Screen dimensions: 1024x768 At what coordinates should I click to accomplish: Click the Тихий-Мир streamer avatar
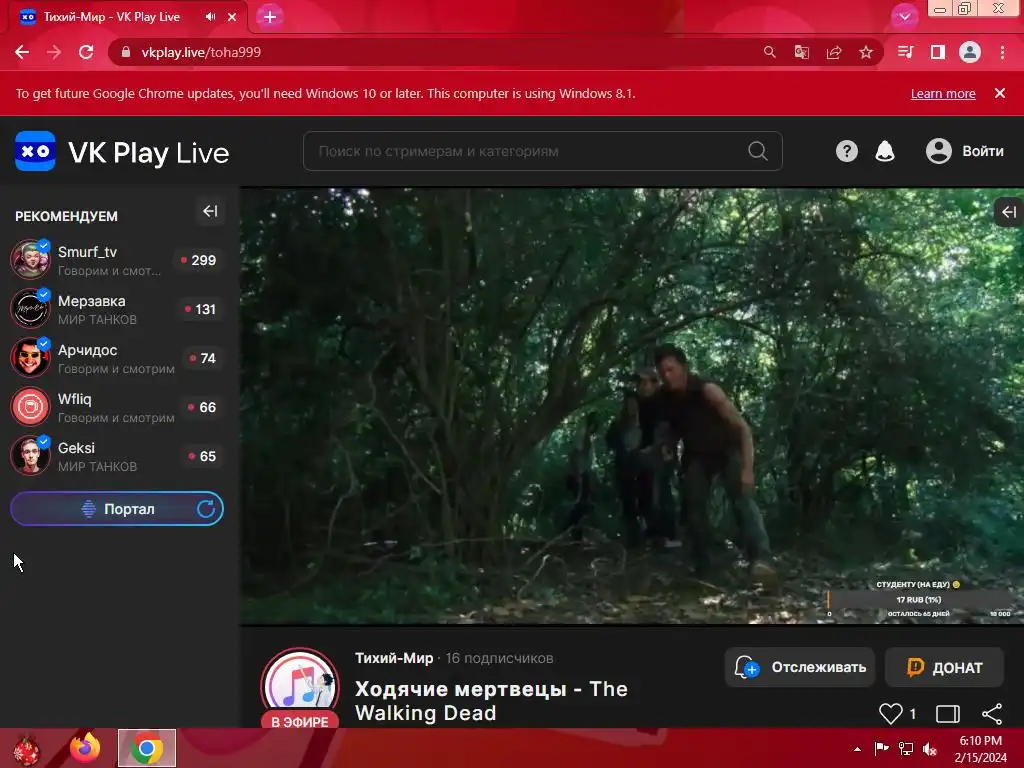point(300,686)
